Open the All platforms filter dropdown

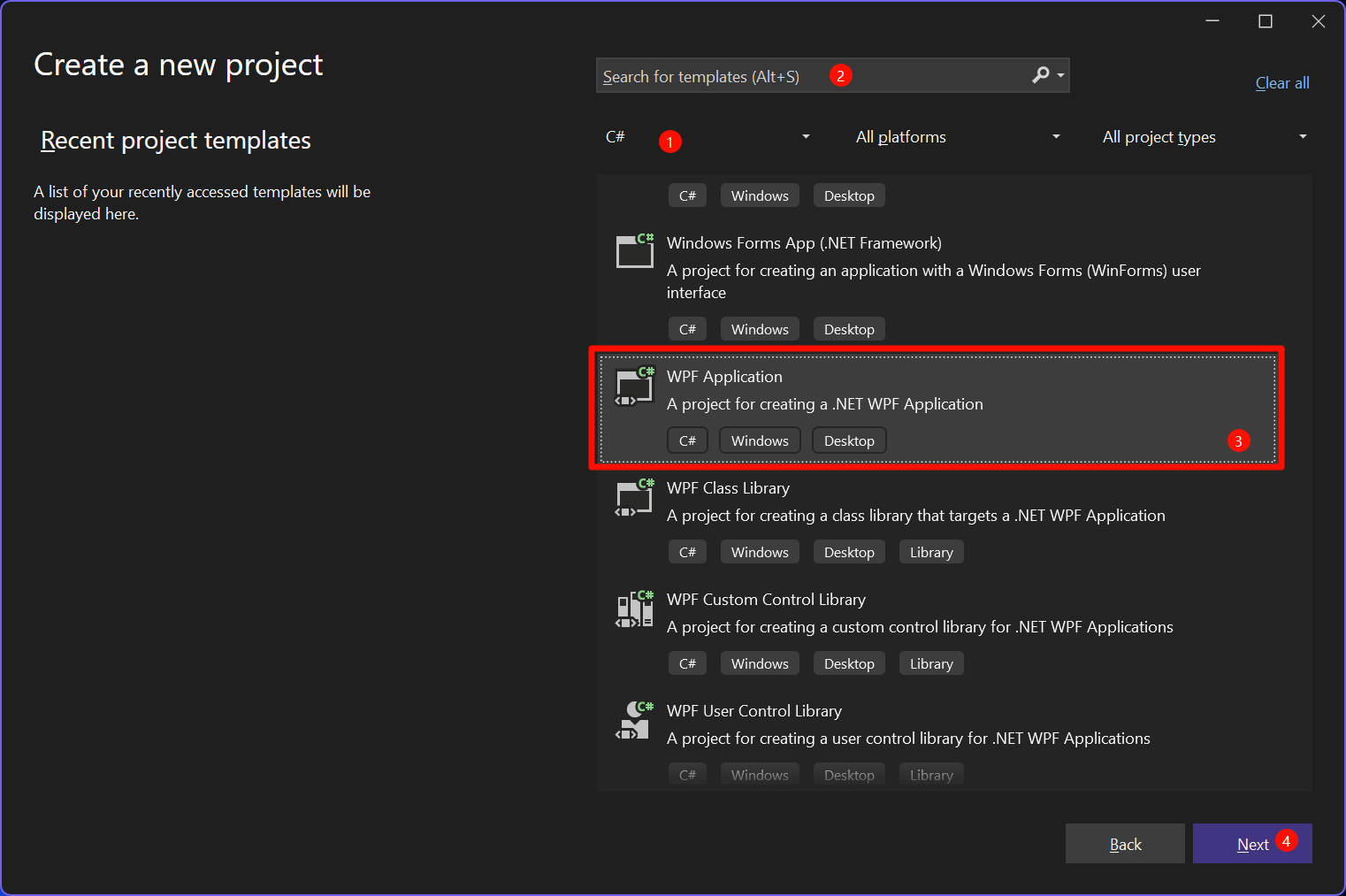coord(957,136)
